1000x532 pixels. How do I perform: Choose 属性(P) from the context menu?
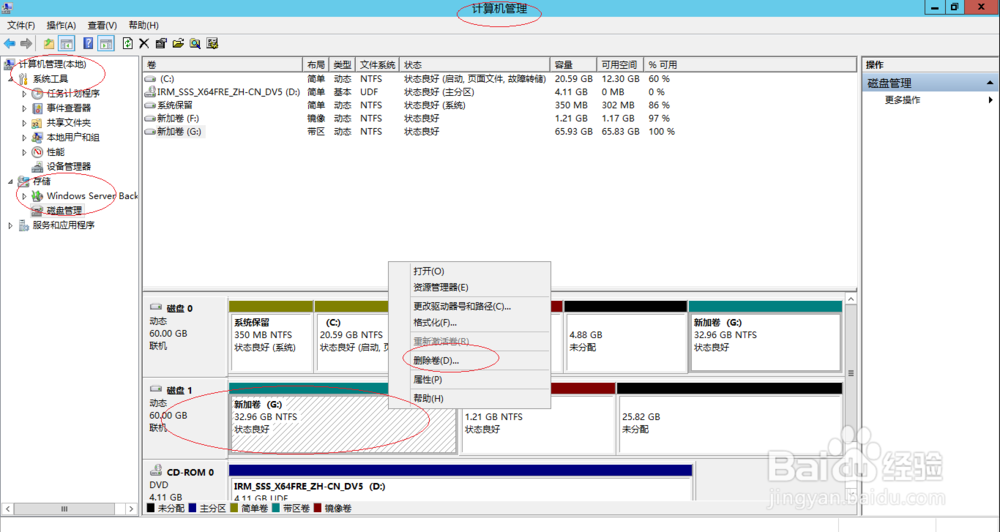tap(469, 380)
